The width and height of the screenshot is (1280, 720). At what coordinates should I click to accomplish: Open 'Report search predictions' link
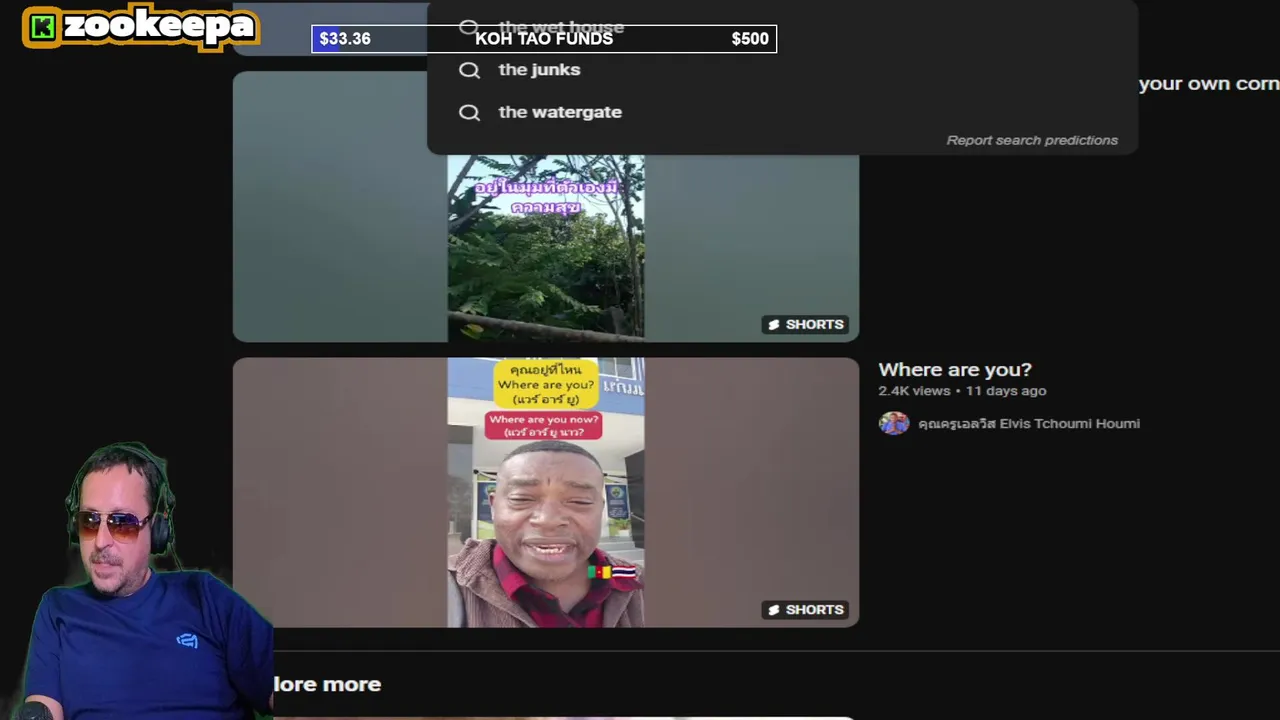(1032, 140)
